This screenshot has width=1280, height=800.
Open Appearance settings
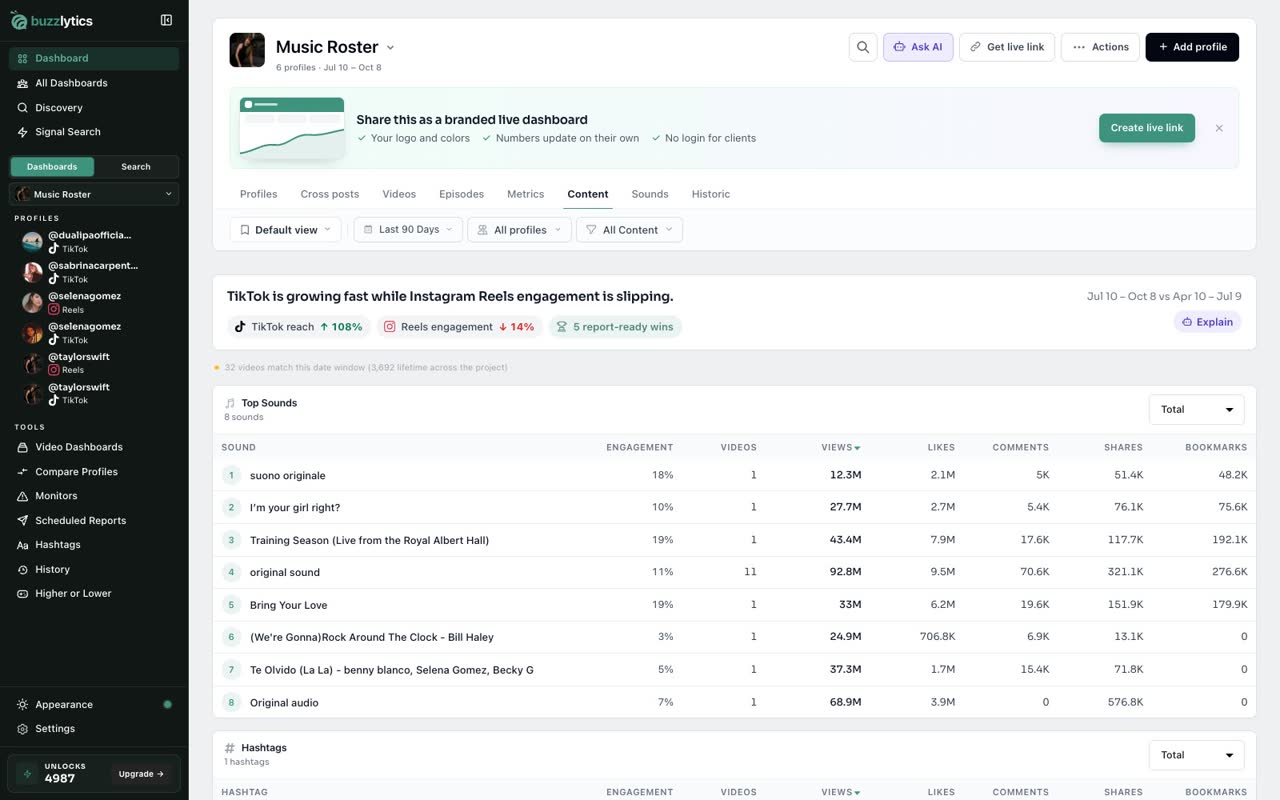point(94,704)
